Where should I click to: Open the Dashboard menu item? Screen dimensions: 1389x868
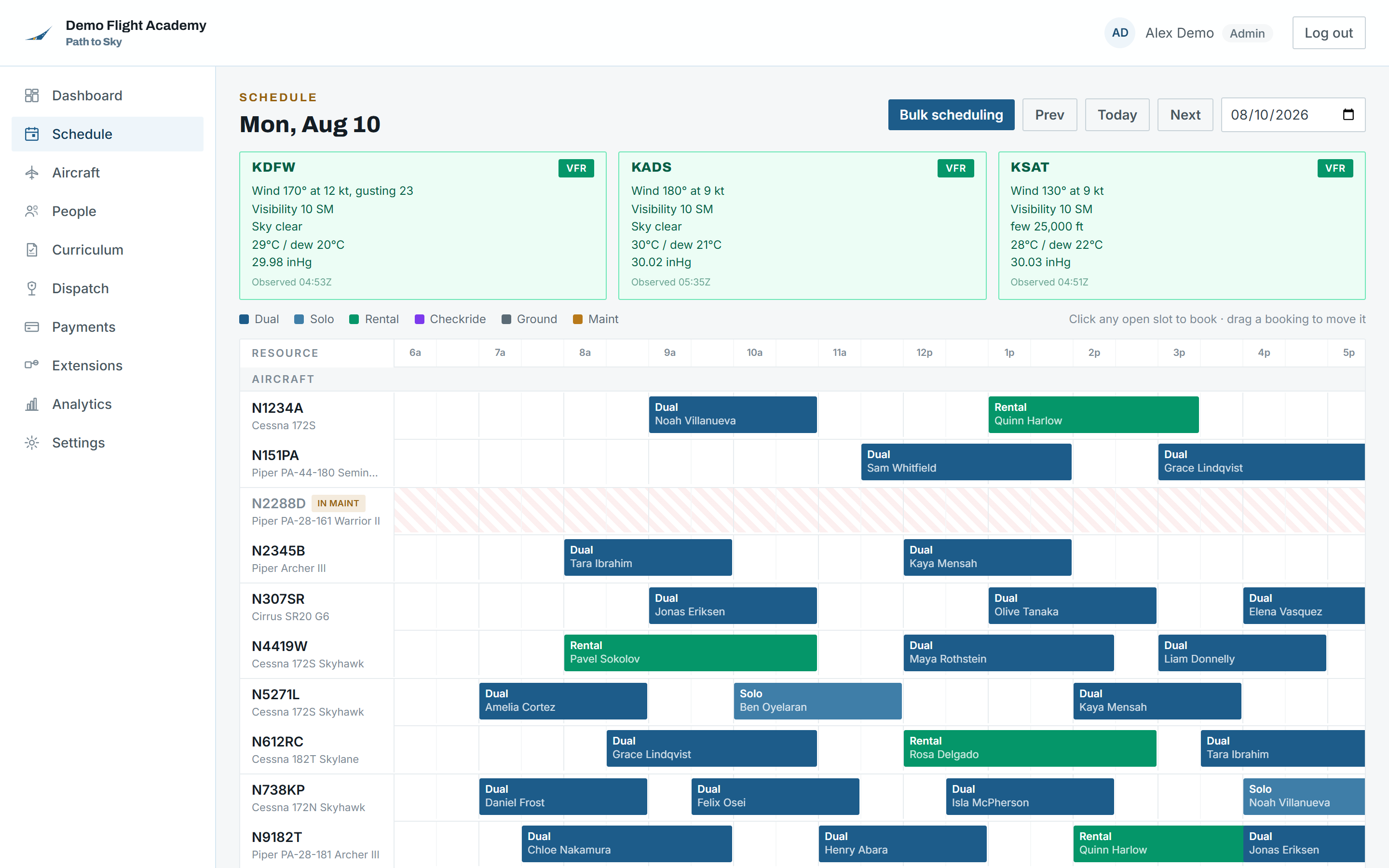point(108,95)
